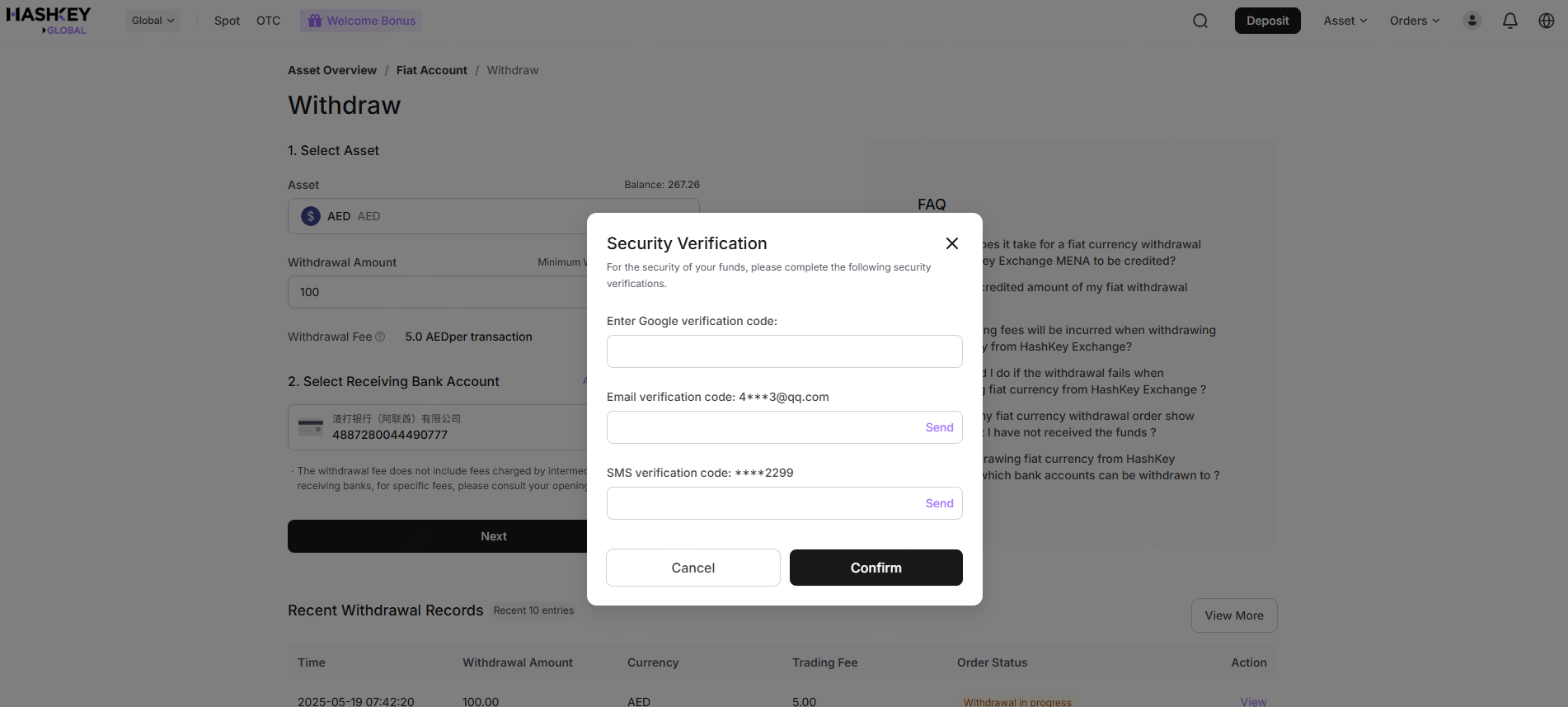Open the Orders dropdown menu

1414,21
